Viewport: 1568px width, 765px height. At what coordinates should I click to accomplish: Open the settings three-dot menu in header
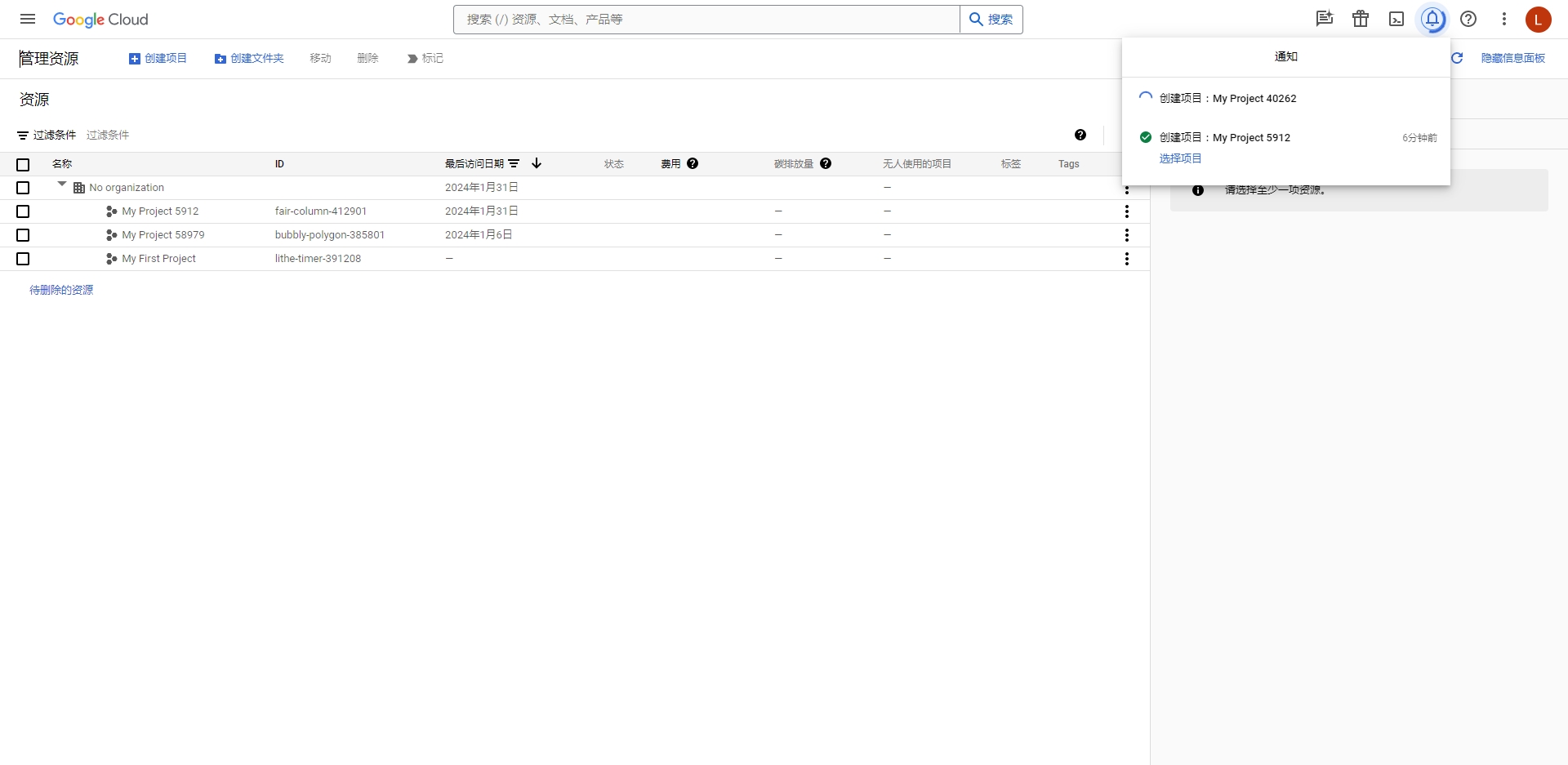coord(1504,19)
